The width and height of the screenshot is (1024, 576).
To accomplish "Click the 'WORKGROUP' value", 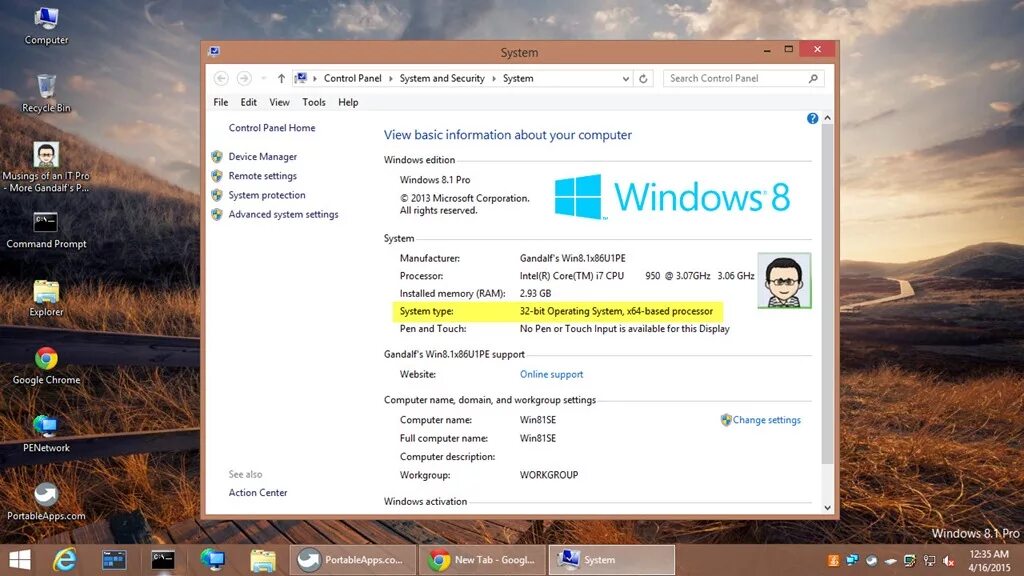I will pos(549,475).
